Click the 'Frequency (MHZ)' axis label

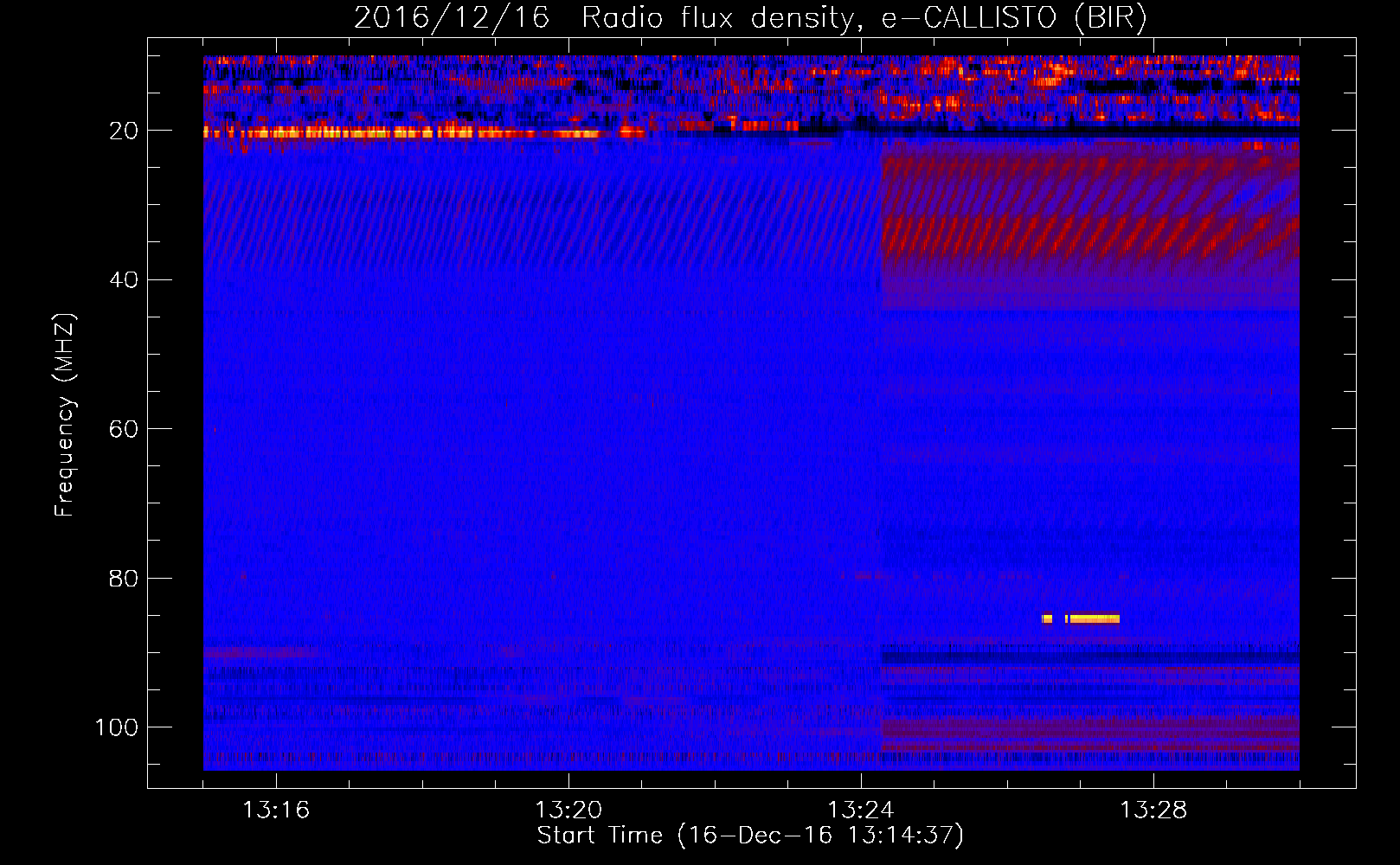[65, 415]
